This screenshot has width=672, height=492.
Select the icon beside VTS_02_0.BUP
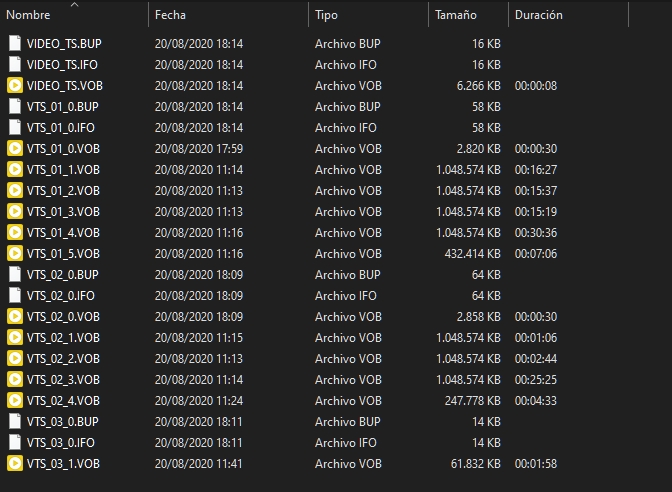(x=14, y=275)
